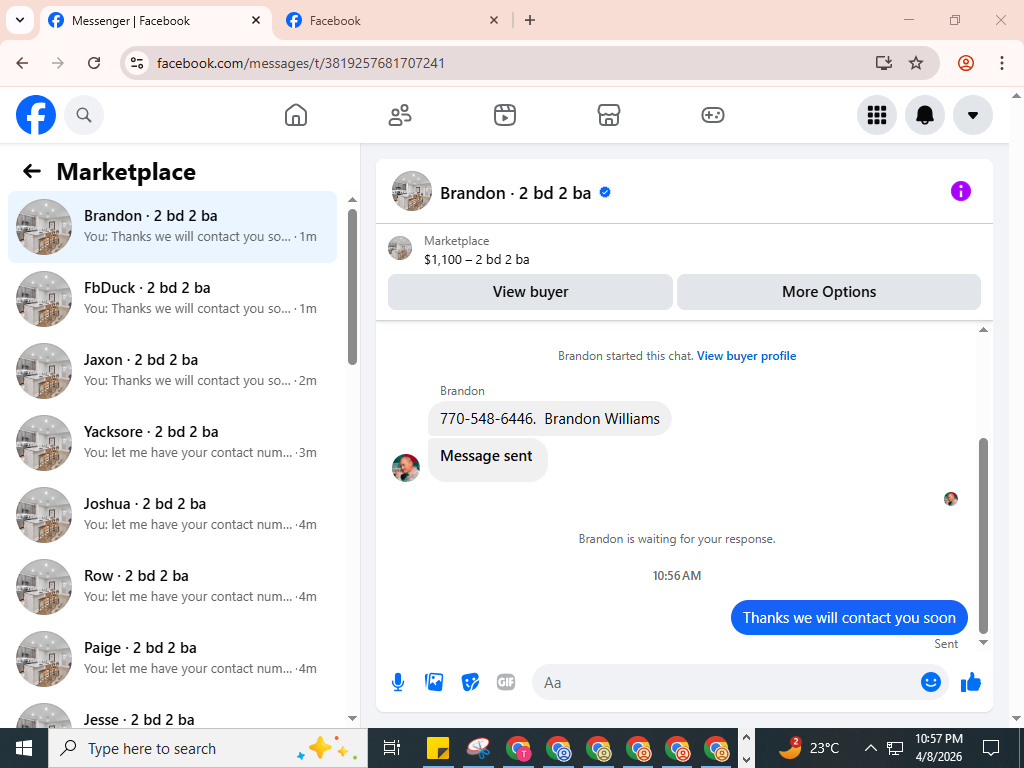Open the Snipping Tool on the taskbar
1024x768 pixels.
[479, 748]
